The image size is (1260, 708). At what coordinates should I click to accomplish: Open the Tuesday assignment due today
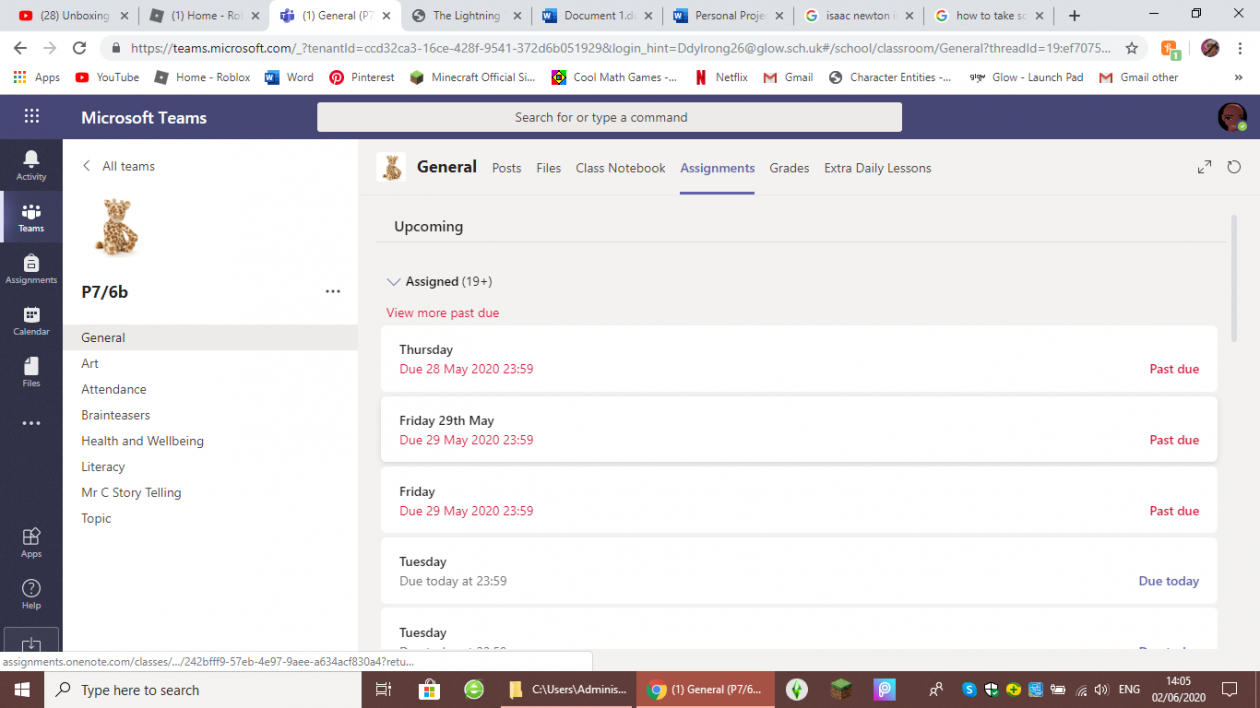tap(799, 571)
